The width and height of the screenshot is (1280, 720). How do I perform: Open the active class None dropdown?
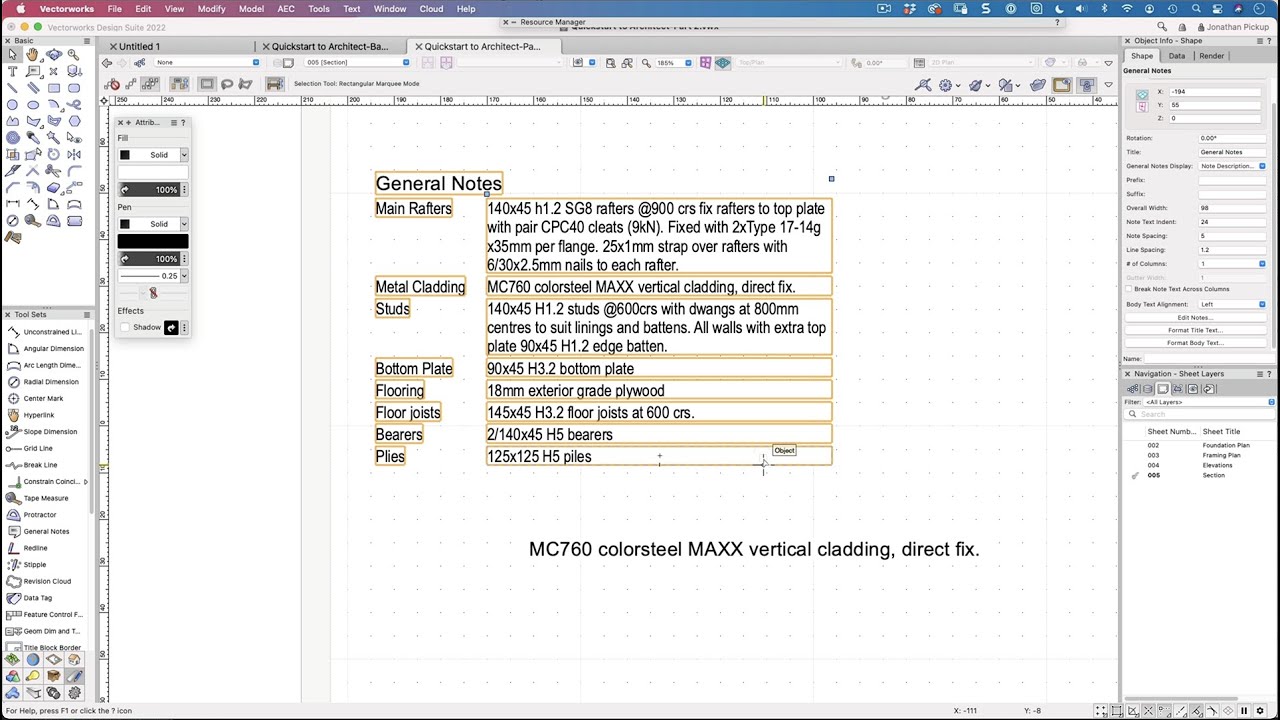207,63
